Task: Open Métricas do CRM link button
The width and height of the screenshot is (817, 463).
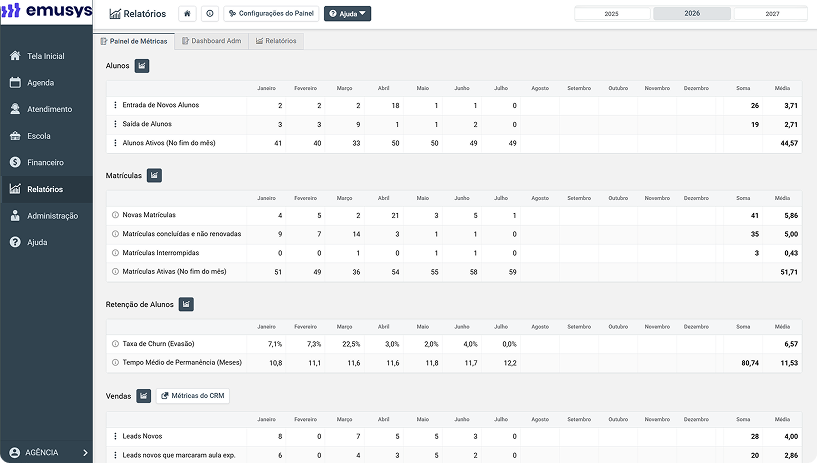Action: click(193, 396)
